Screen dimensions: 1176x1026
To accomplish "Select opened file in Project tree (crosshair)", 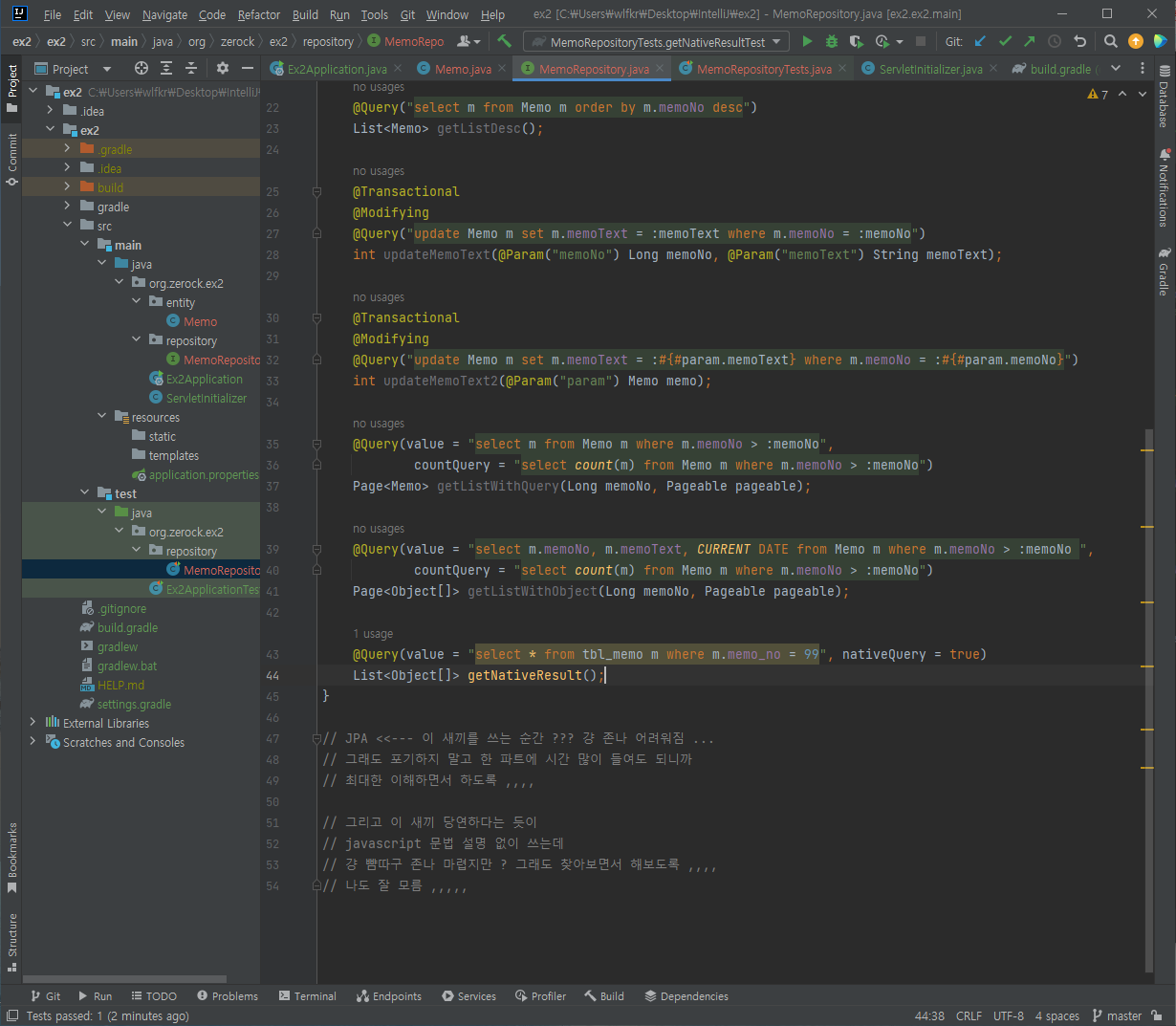I will coord(142,68).
